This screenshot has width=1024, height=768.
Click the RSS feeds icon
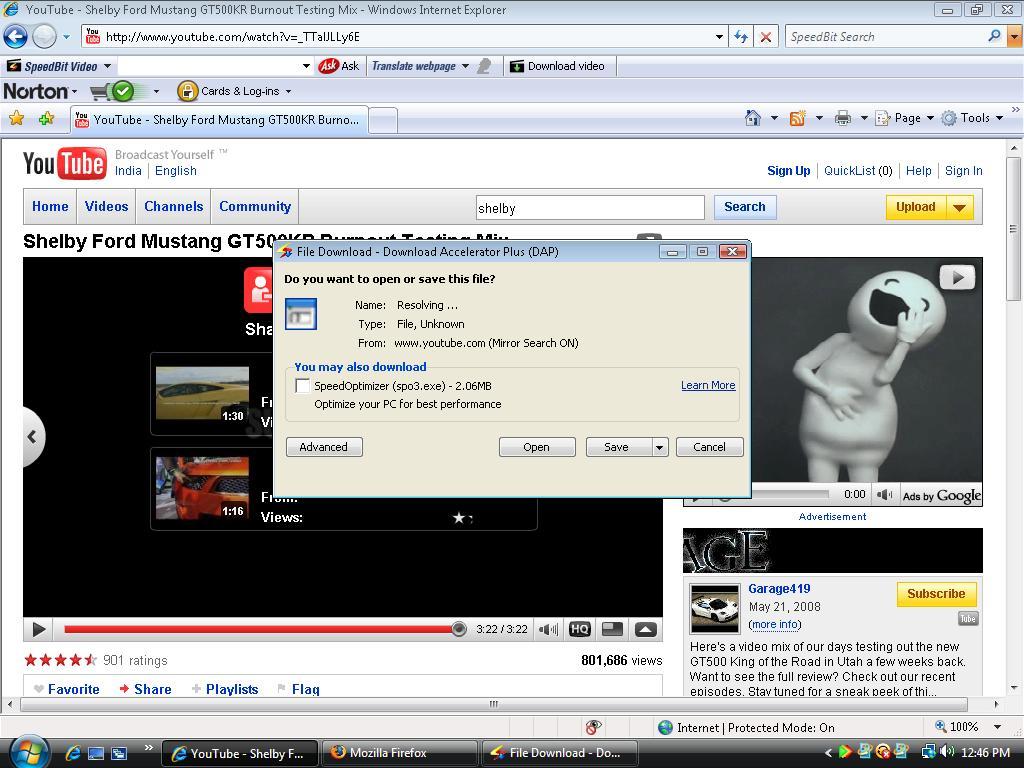click(797, 118)
